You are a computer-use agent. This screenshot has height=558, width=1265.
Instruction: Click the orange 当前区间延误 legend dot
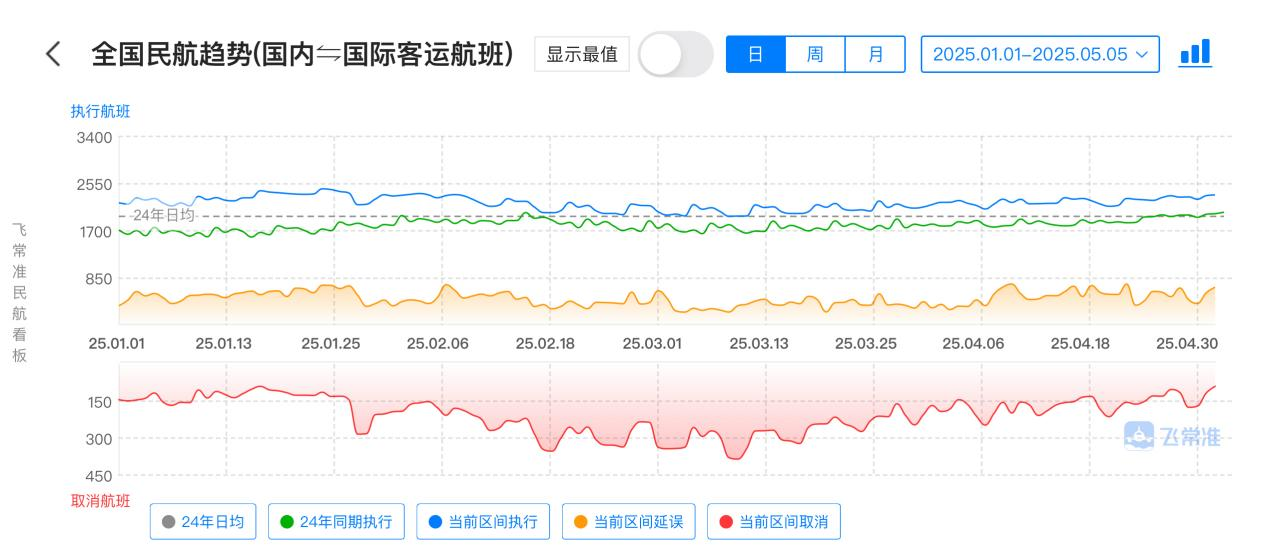point(581,521)
